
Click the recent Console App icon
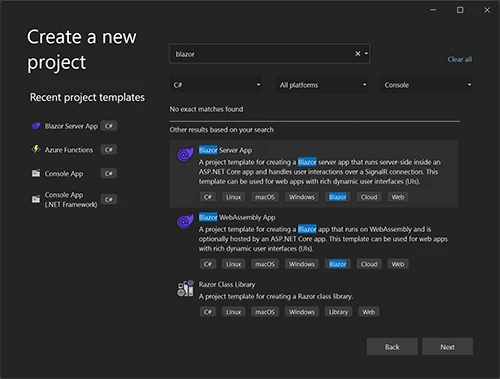[x=36, y=173]
